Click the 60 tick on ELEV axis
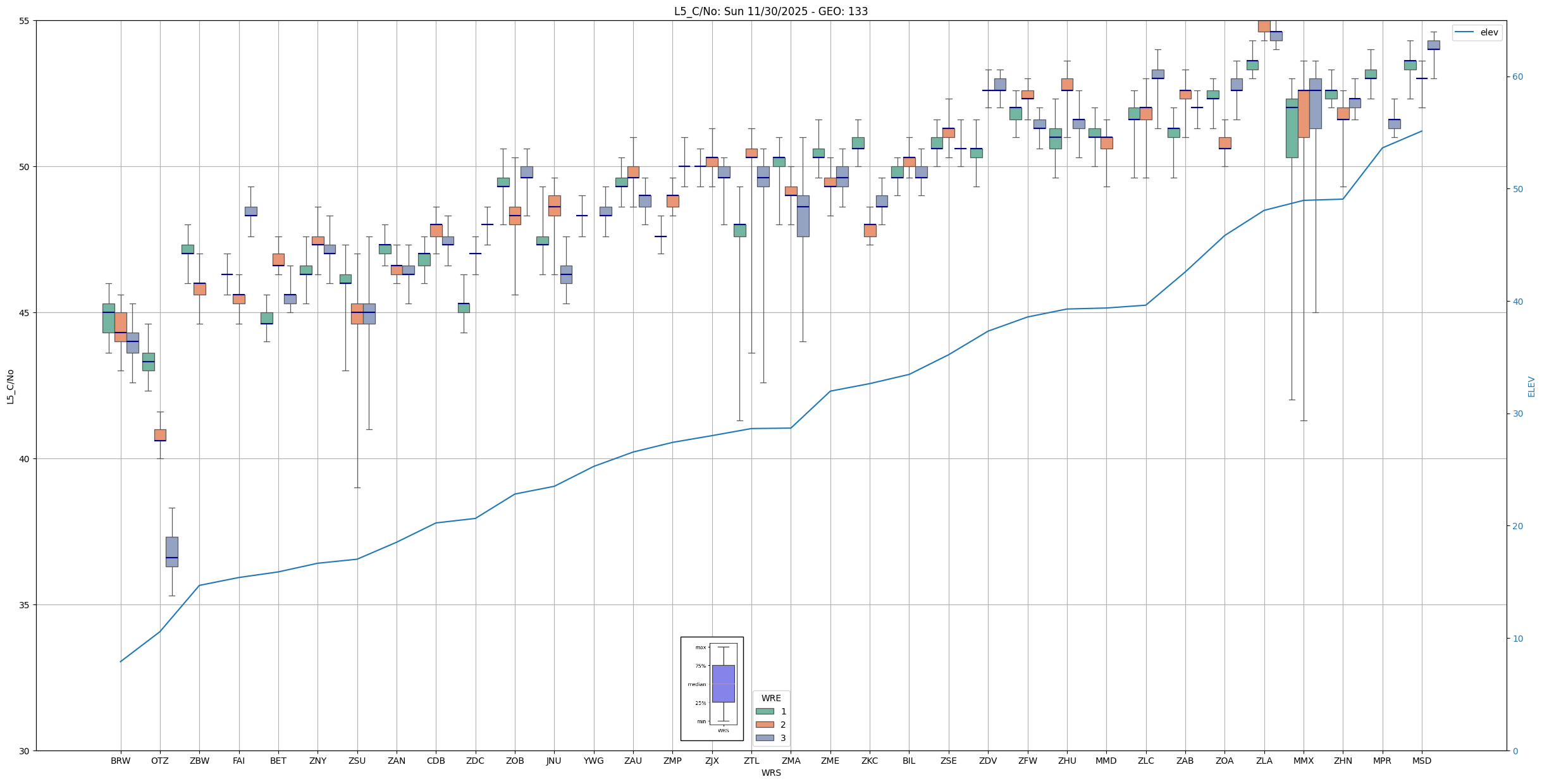The height and width of the screenshot is (784, 1542). click(x=1517, y=77)
